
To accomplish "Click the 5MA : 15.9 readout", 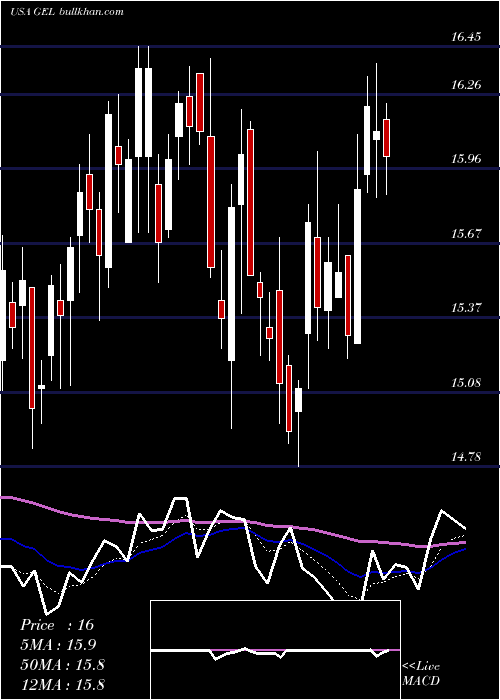I will pyautogui.click(x=58, y=645).
